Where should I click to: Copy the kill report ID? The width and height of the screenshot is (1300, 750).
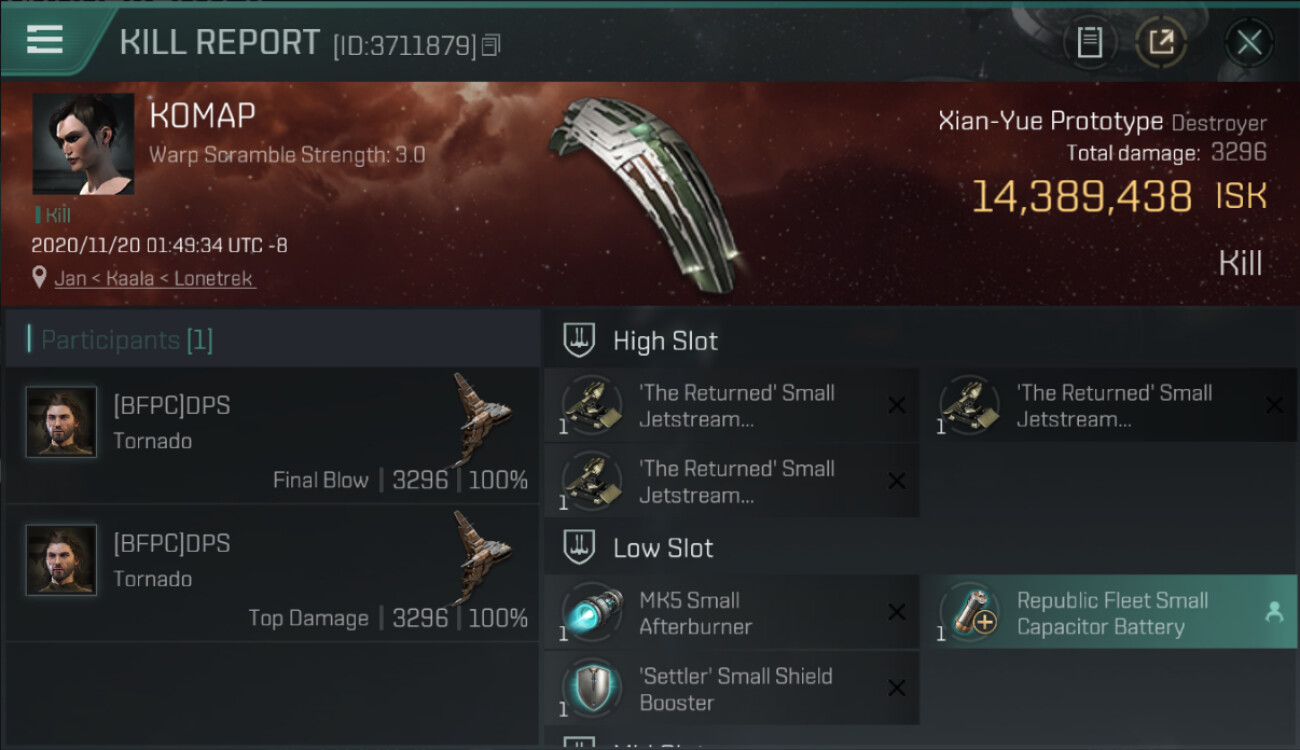490,45
